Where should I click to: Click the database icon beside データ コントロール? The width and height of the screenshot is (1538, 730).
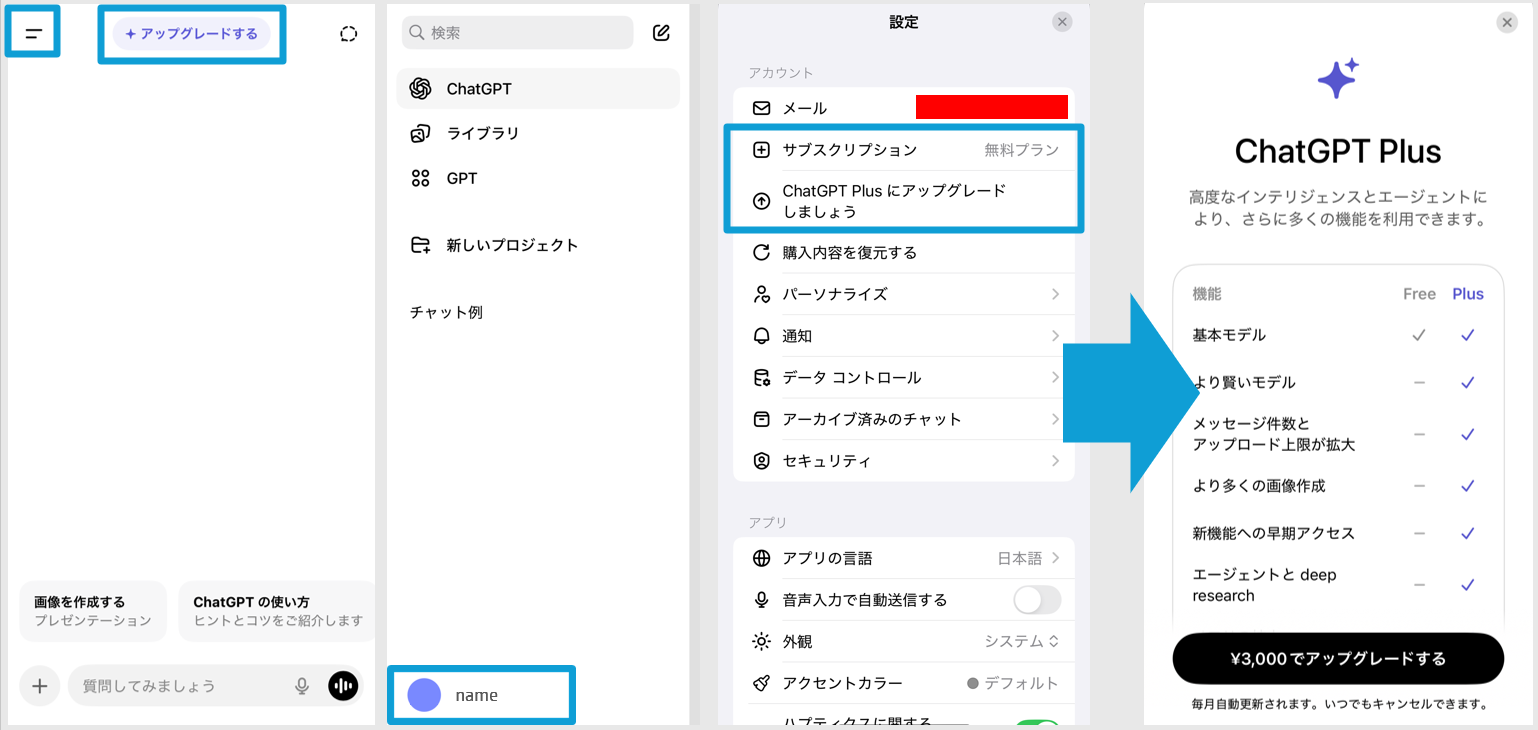(762, 377)
